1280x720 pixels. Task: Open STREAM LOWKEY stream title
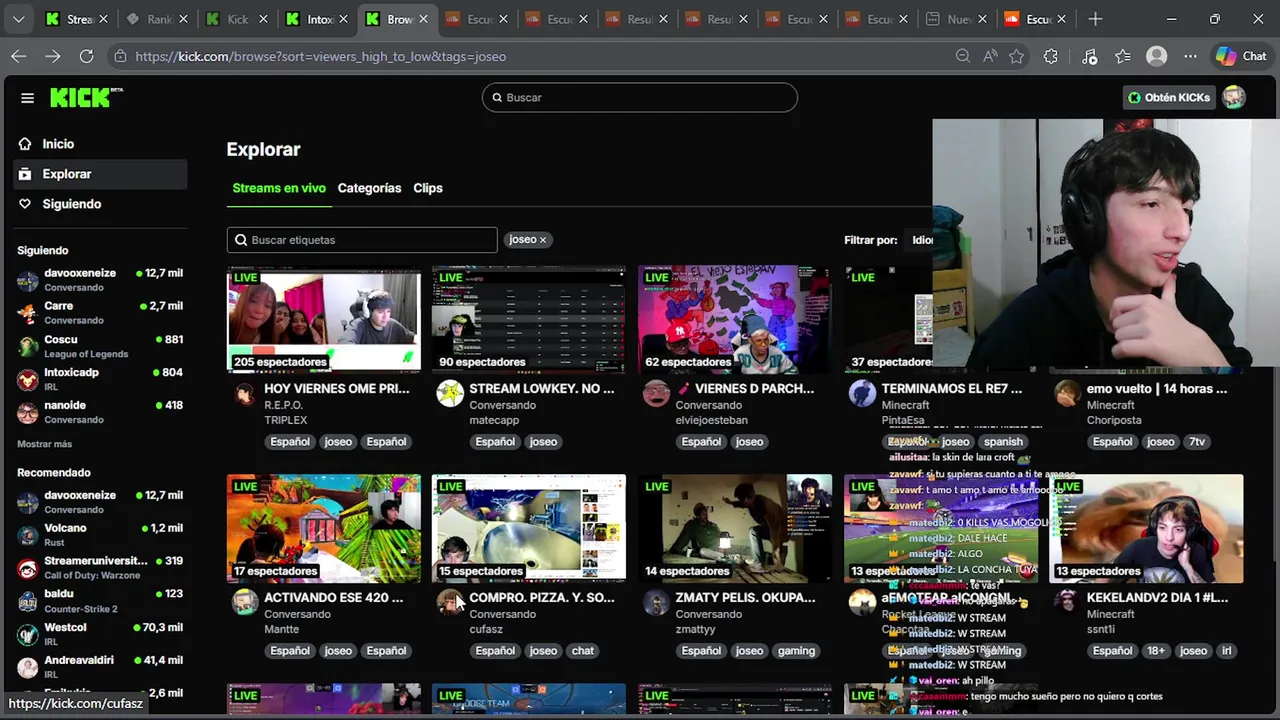(x=542, y=389)
